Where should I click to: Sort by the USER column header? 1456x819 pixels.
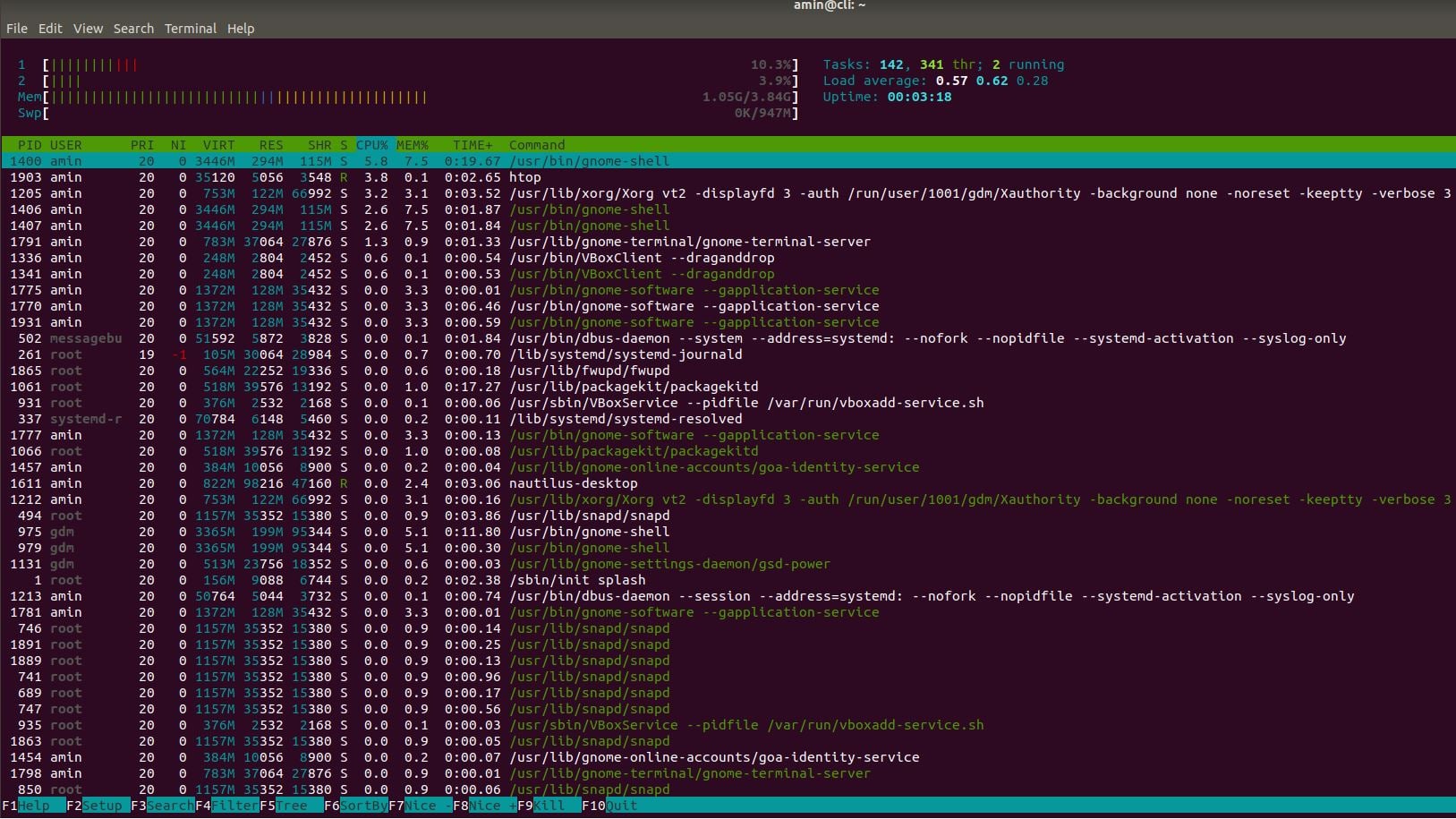tap(65, 145)
